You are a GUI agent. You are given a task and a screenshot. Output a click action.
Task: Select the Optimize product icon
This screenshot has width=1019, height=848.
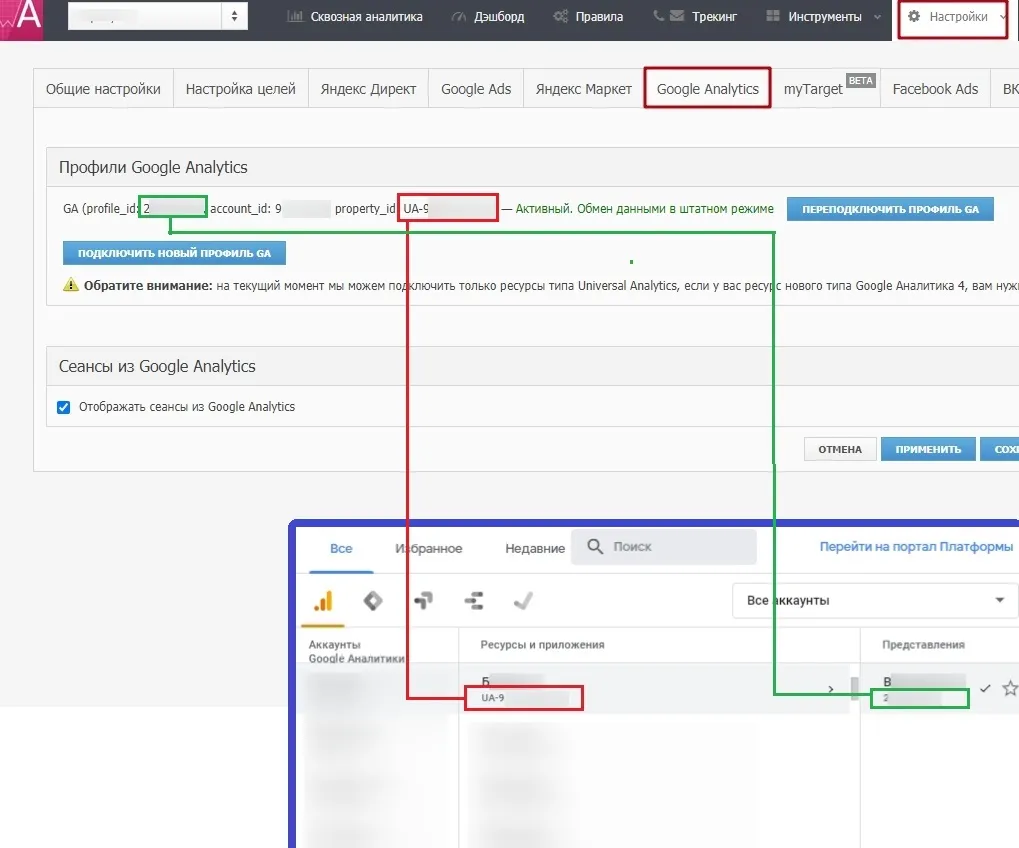tap(423, 601)
